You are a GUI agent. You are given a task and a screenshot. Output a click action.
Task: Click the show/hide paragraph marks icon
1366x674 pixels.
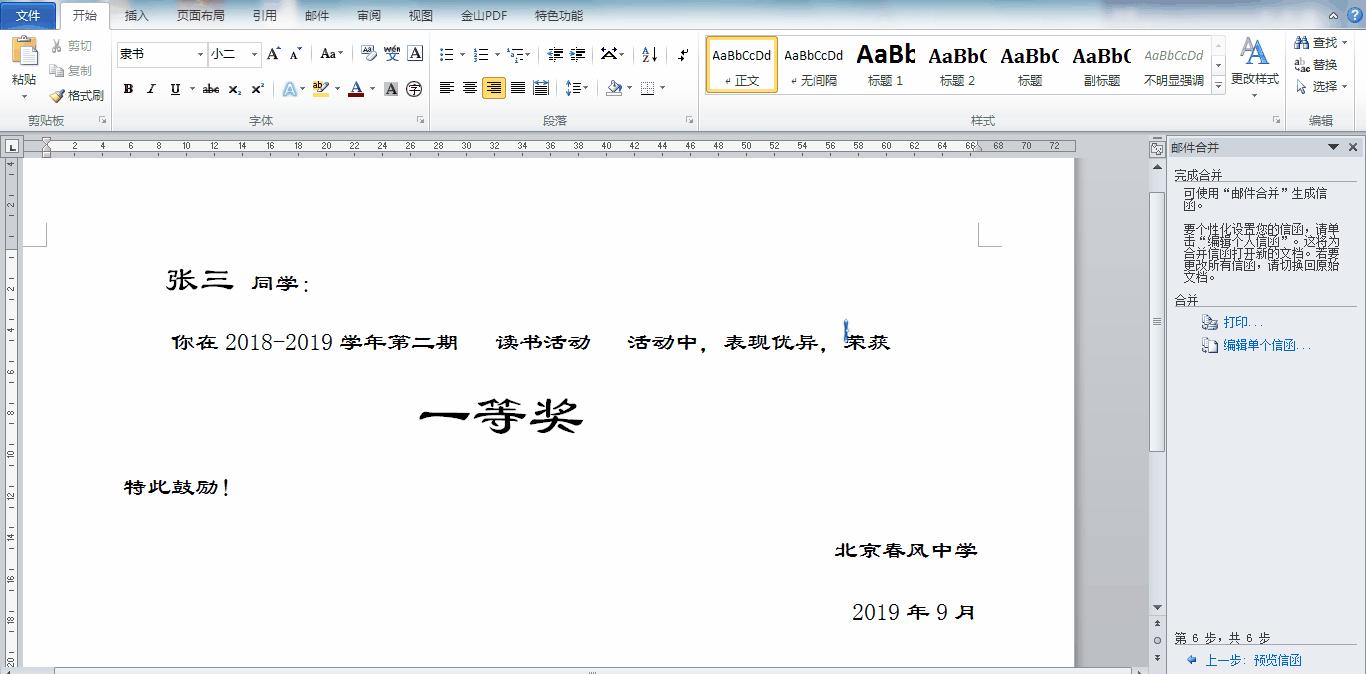pos(683,53)
